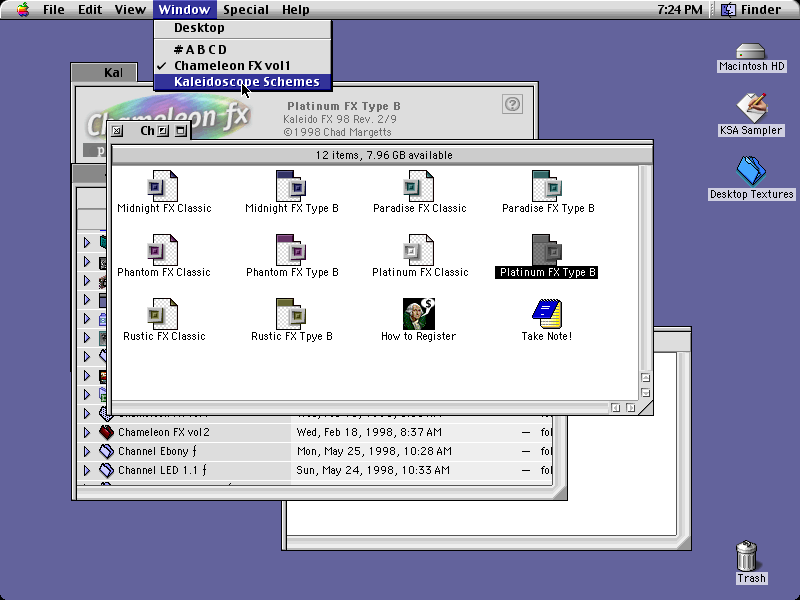
Task: Click the 'Kaleido FX 98 Rev. 2/9' text
Action: [x=340, y=119]
